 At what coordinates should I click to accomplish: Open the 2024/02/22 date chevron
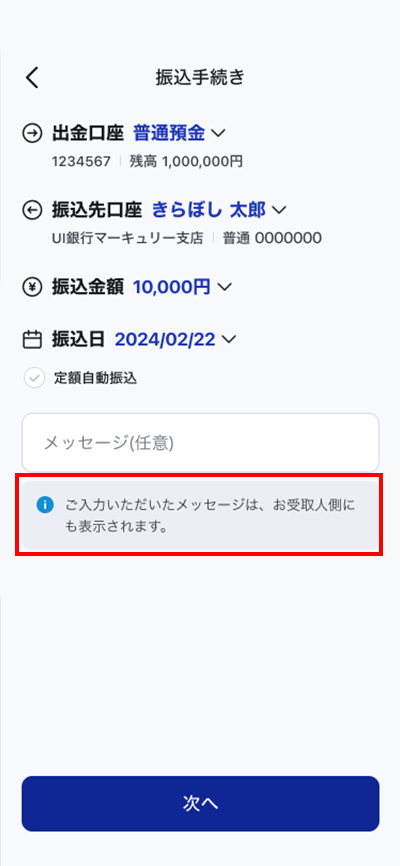[229, 339]
